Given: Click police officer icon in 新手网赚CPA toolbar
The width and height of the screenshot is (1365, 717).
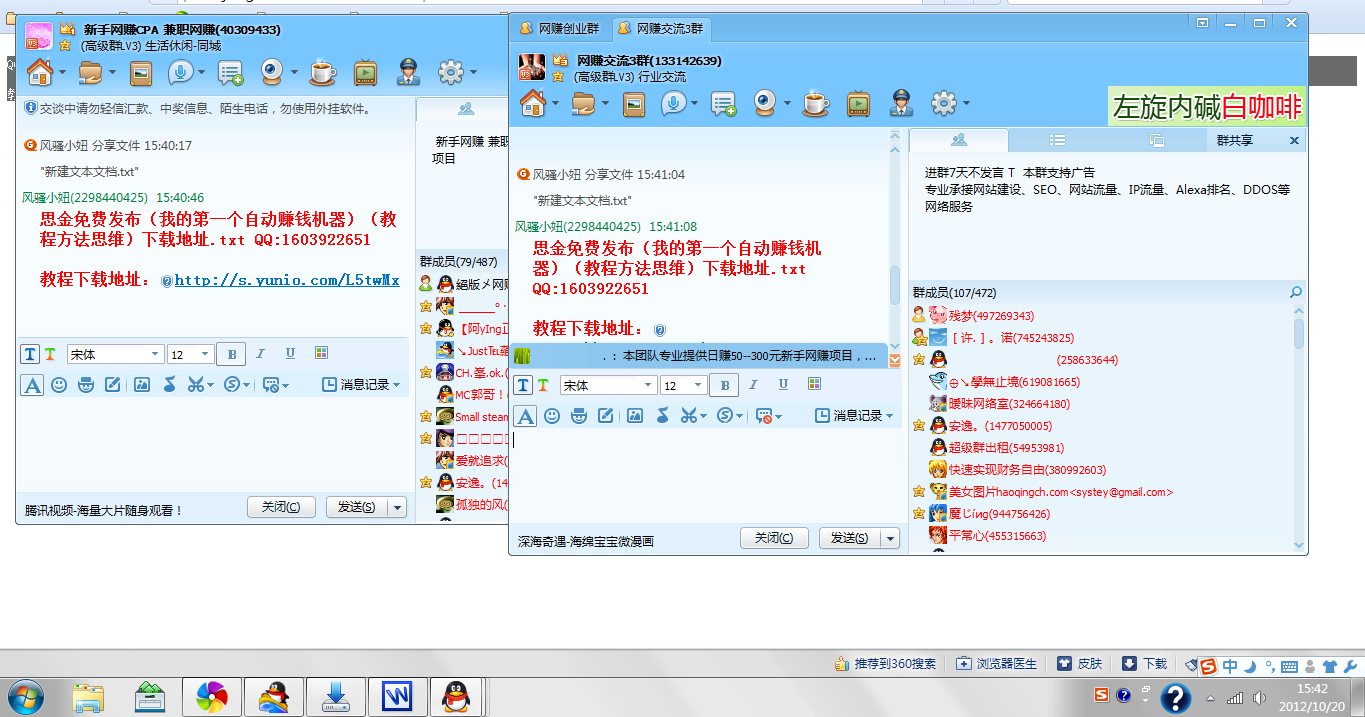Looking at the screenshot, I should click(x=407, y=71).
